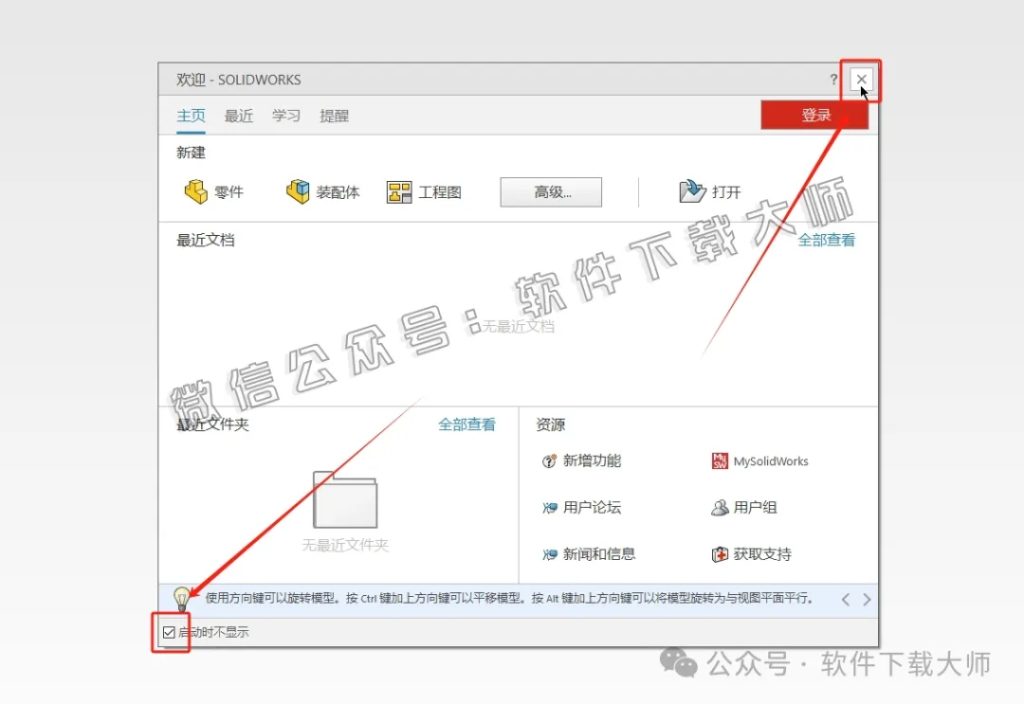Screen dimensions: 1024x704
Task: Open the 学习 (Learn) tab
Action: click(286, 116)
